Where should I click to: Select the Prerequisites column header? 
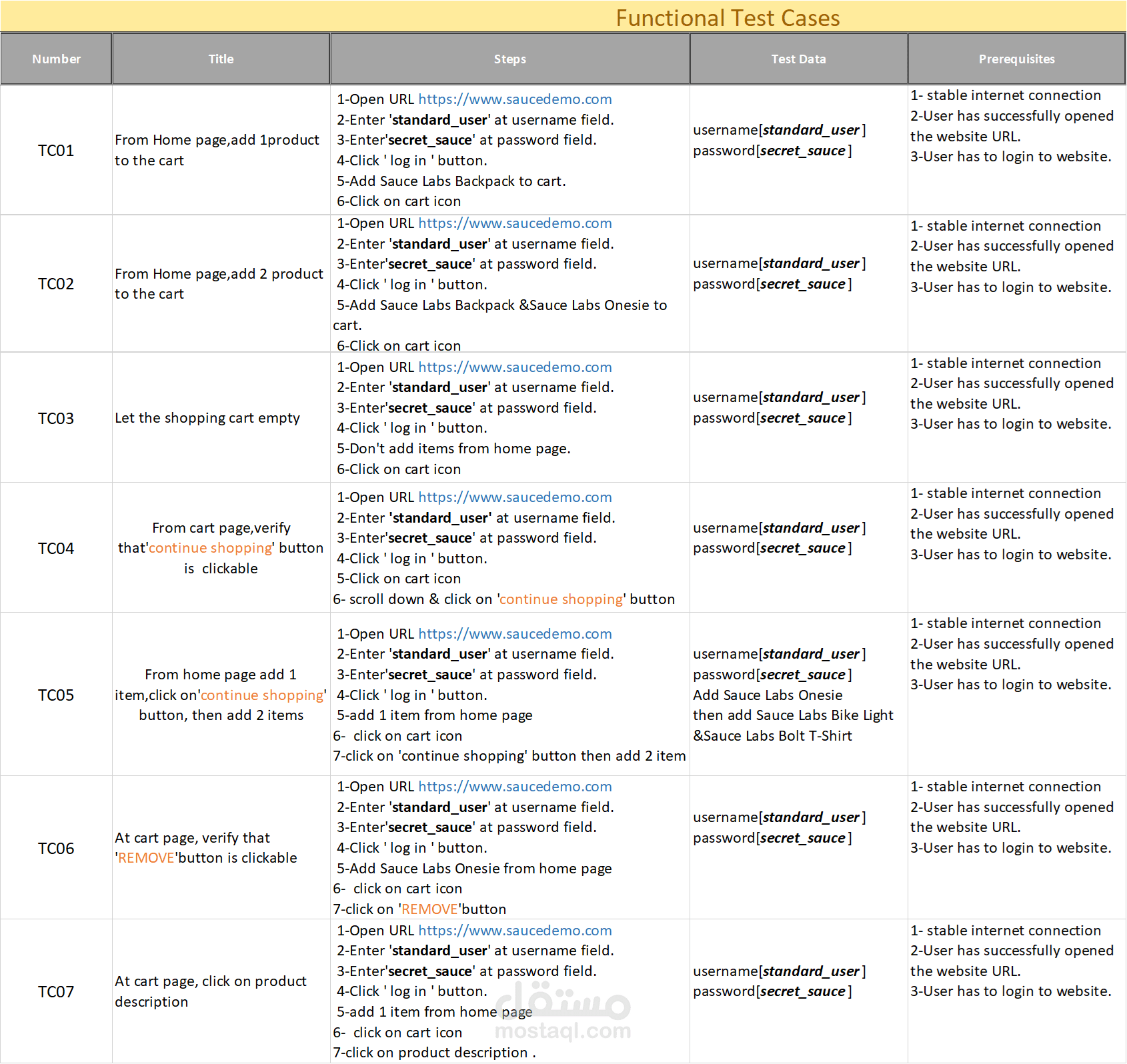pos(1016,59)
